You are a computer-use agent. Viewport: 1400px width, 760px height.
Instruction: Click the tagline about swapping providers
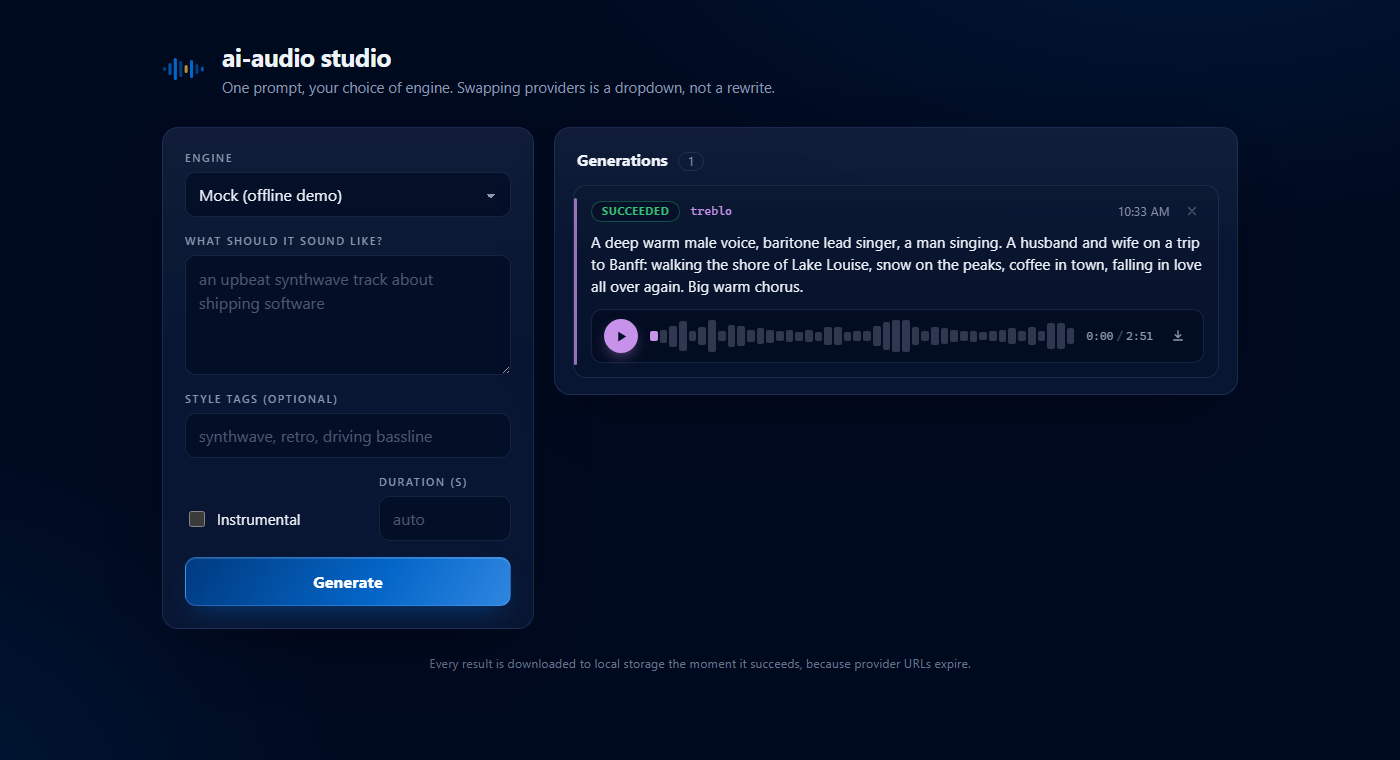point(498,88)
